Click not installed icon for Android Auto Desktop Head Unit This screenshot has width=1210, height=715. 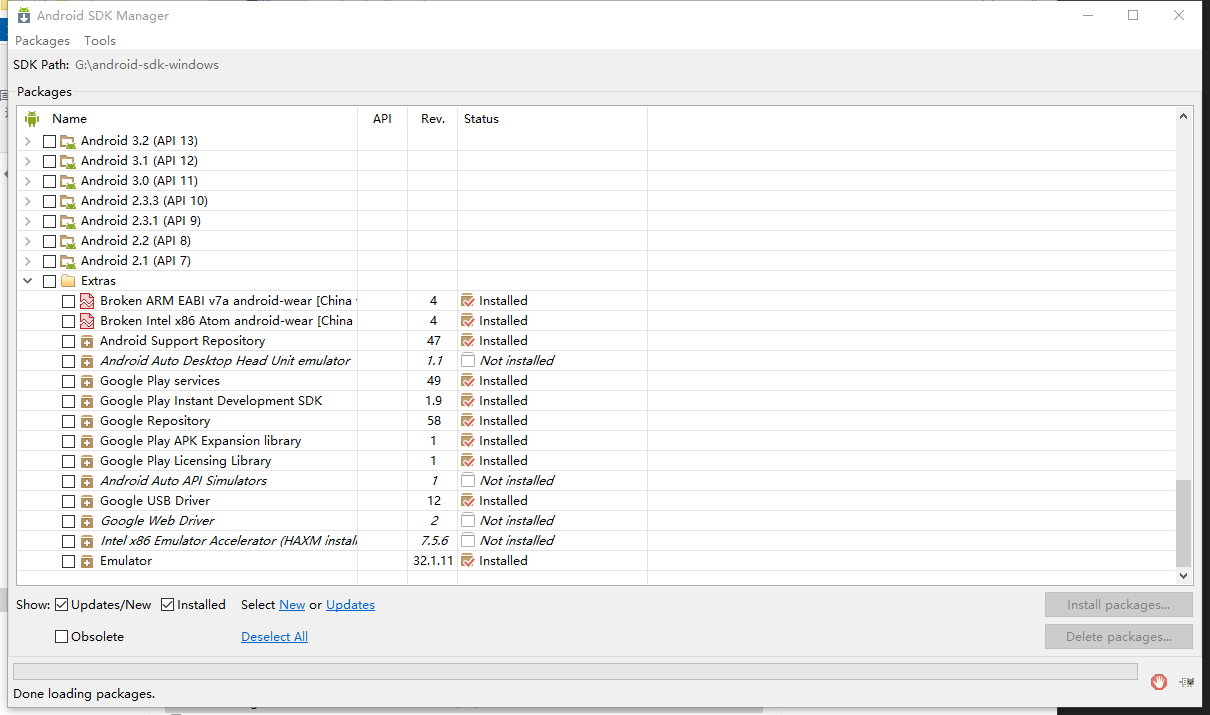pos(468,361)
